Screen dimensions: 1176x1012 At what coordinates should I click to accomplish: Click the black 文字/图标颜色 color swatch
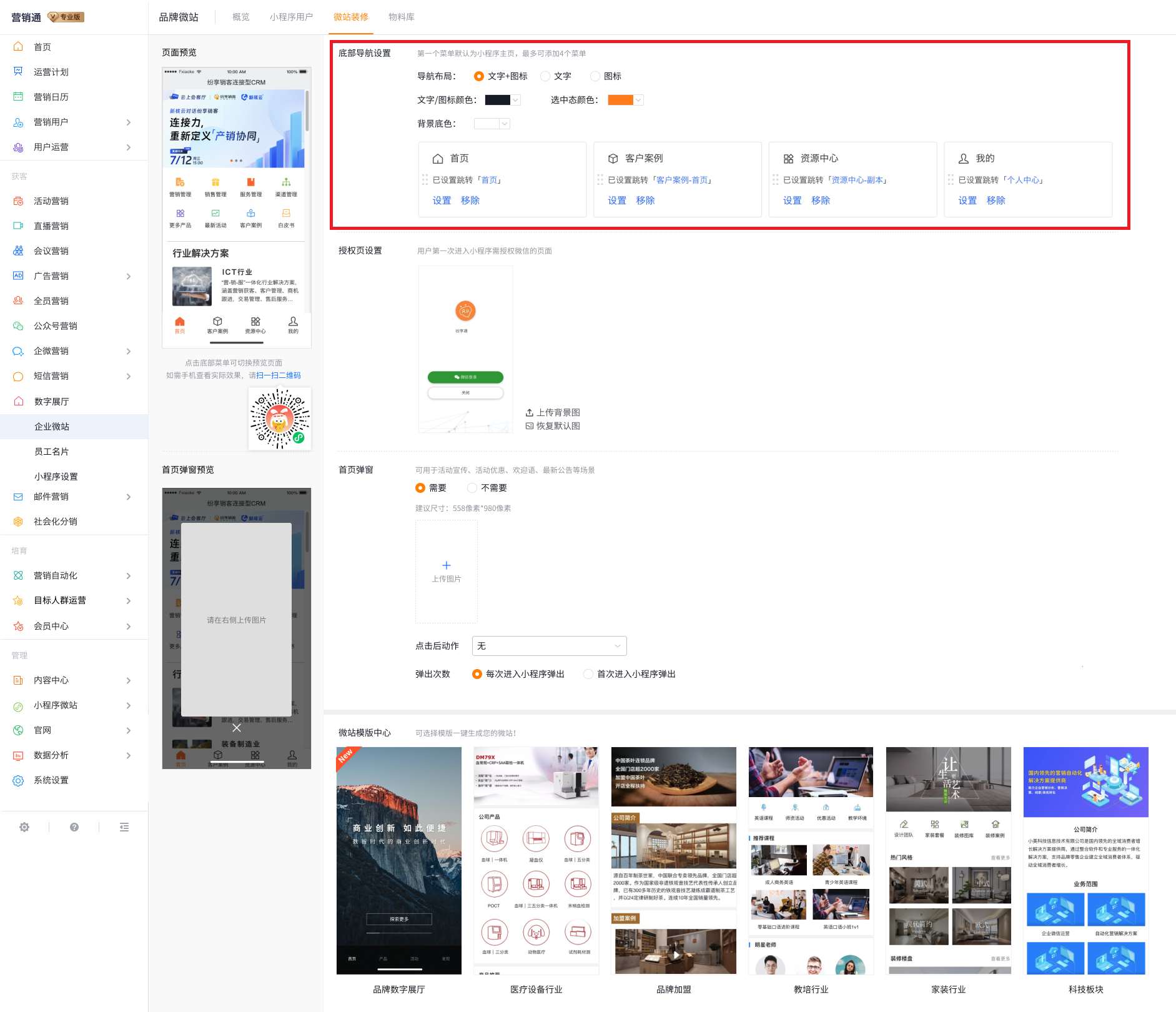point(498,99)
